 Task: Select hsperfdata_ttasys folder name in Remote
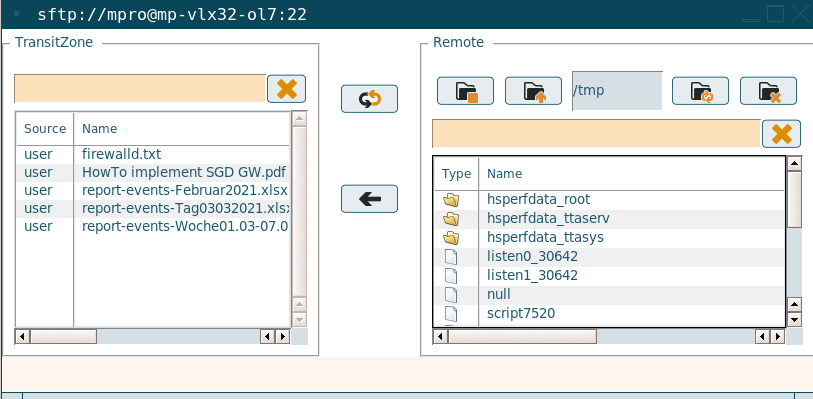click(x=545, y=238)
